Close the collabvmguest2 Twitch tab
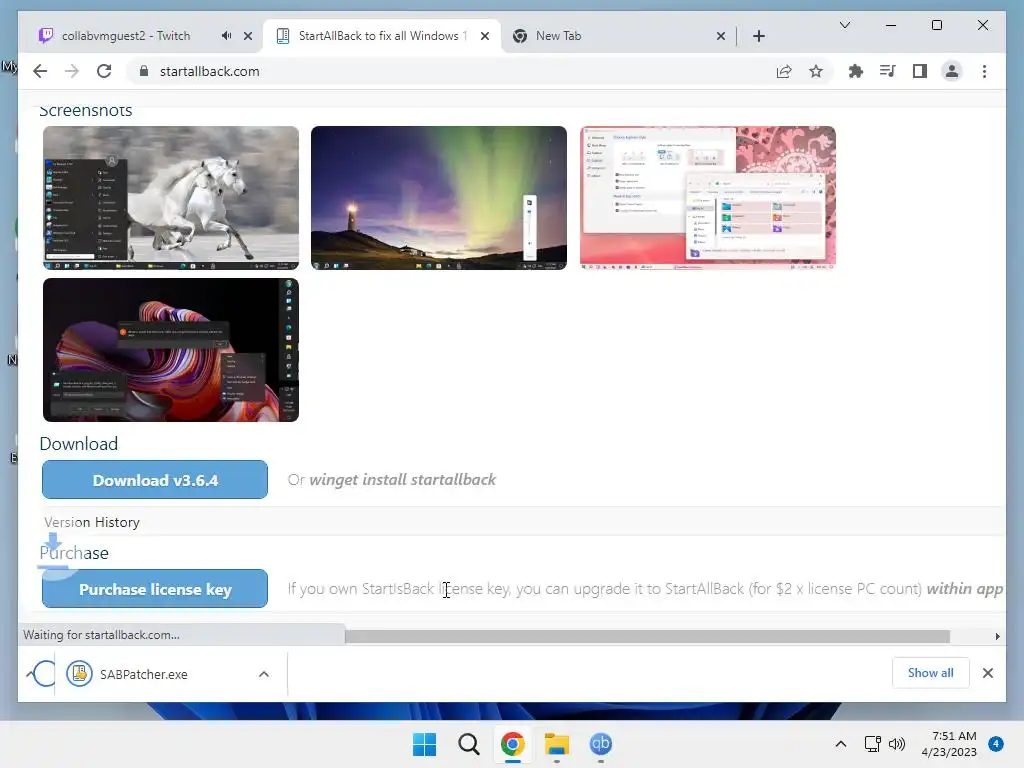Image resolution: width=1024 pixels, height=768 pixels. click(248, 36)
